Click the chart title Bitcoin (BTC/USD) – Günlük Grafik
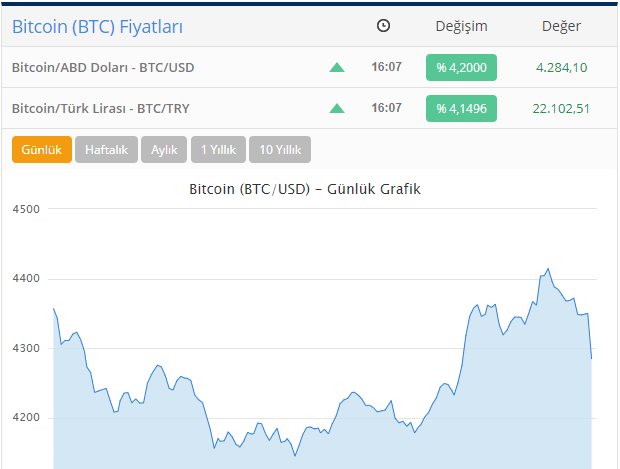620x469 pixels. [x=305, y=189]
